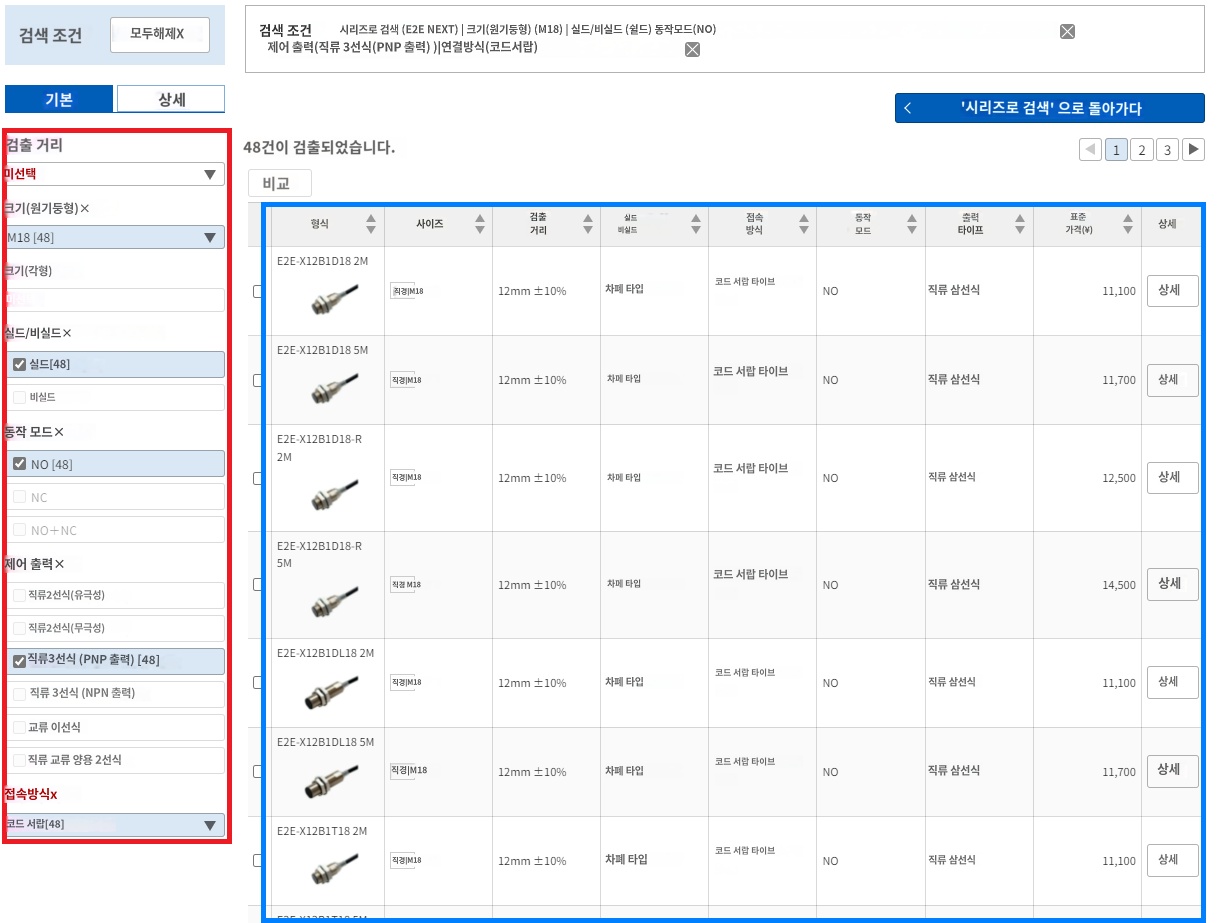Go to results page 2
The width and height of the screenshot is (1221, 923).
click(1141, 150)
